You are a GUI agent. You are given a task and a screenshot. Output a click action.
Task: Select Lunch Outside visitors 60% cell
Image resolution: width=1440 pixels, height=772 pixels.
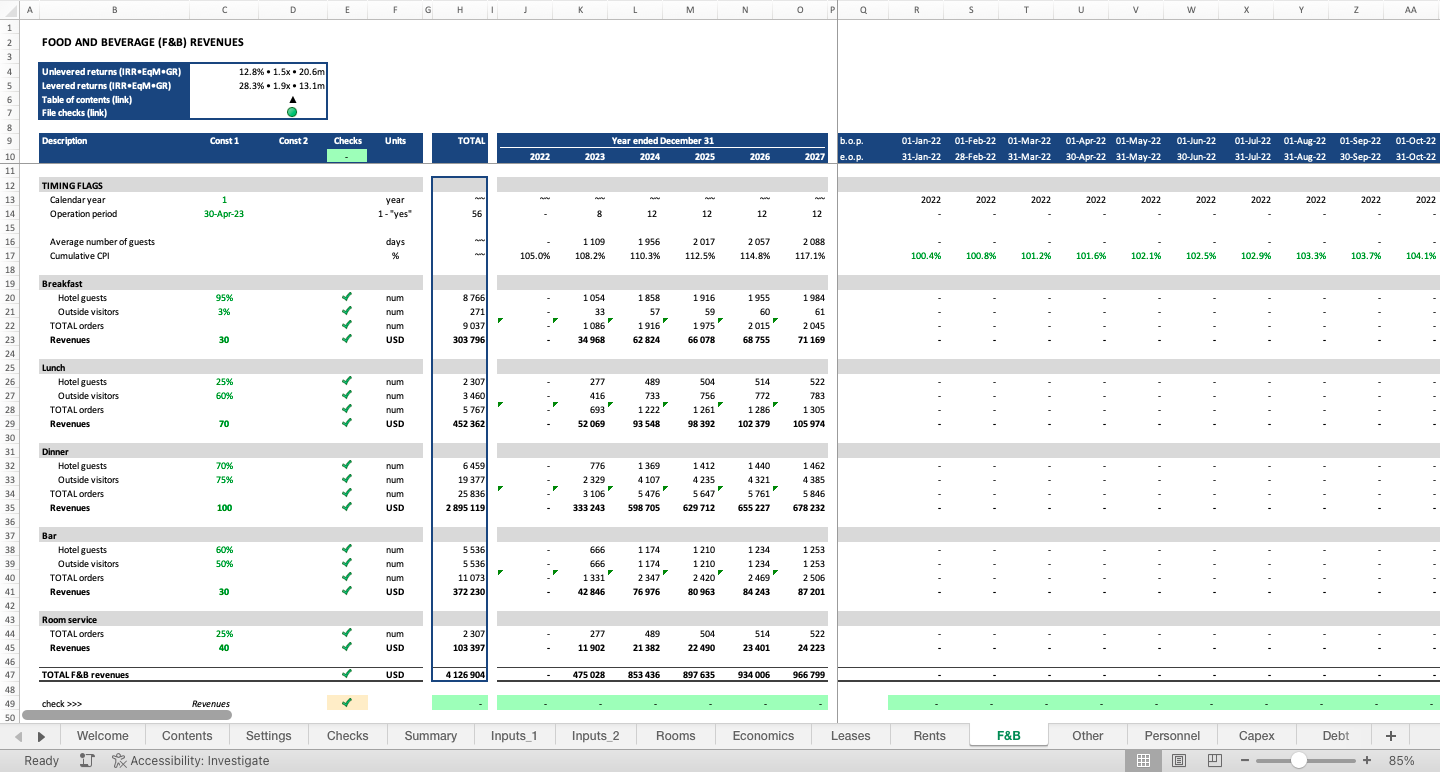(224, 396)
